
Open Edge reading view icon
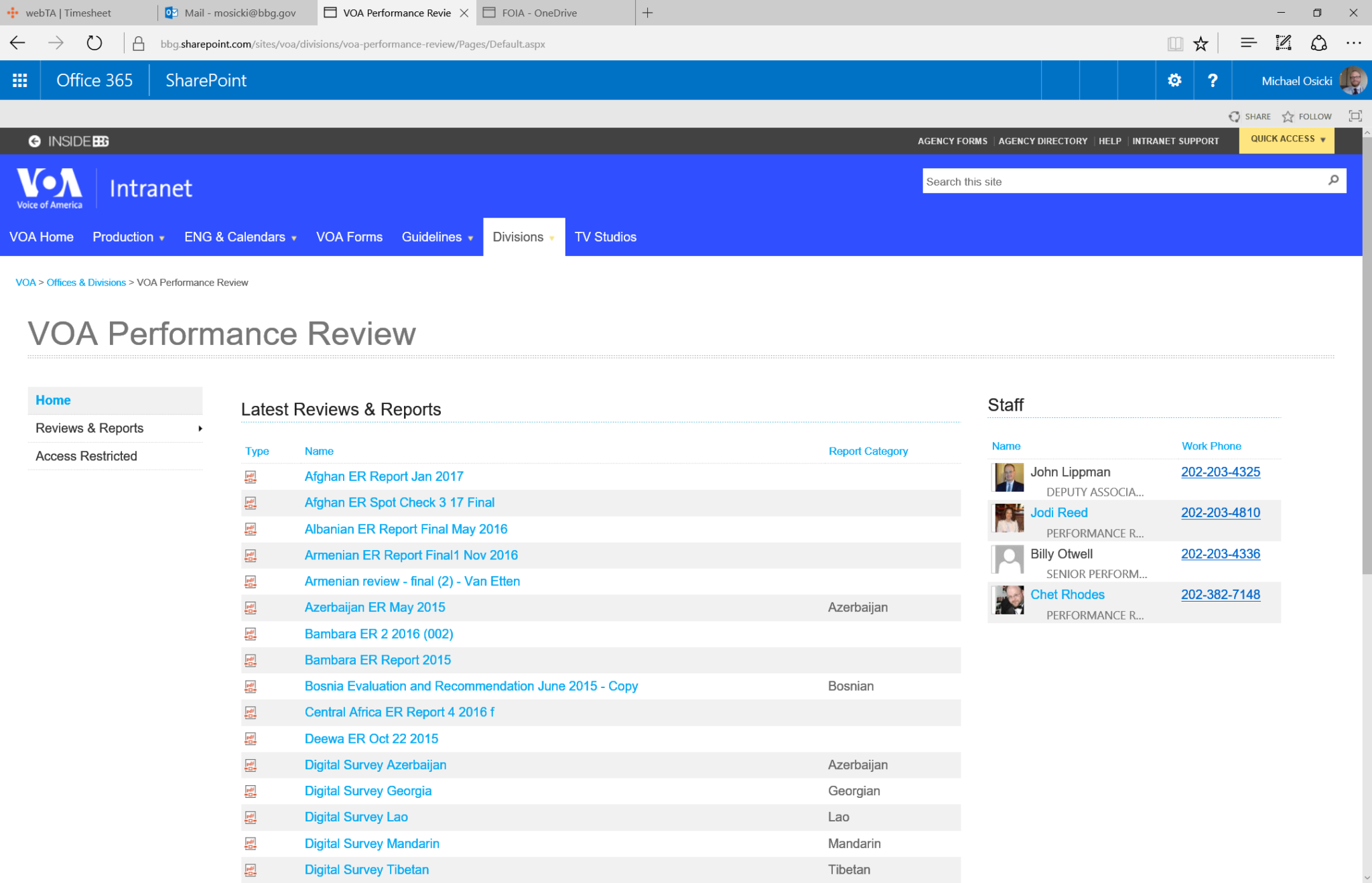coord(1174,44)
